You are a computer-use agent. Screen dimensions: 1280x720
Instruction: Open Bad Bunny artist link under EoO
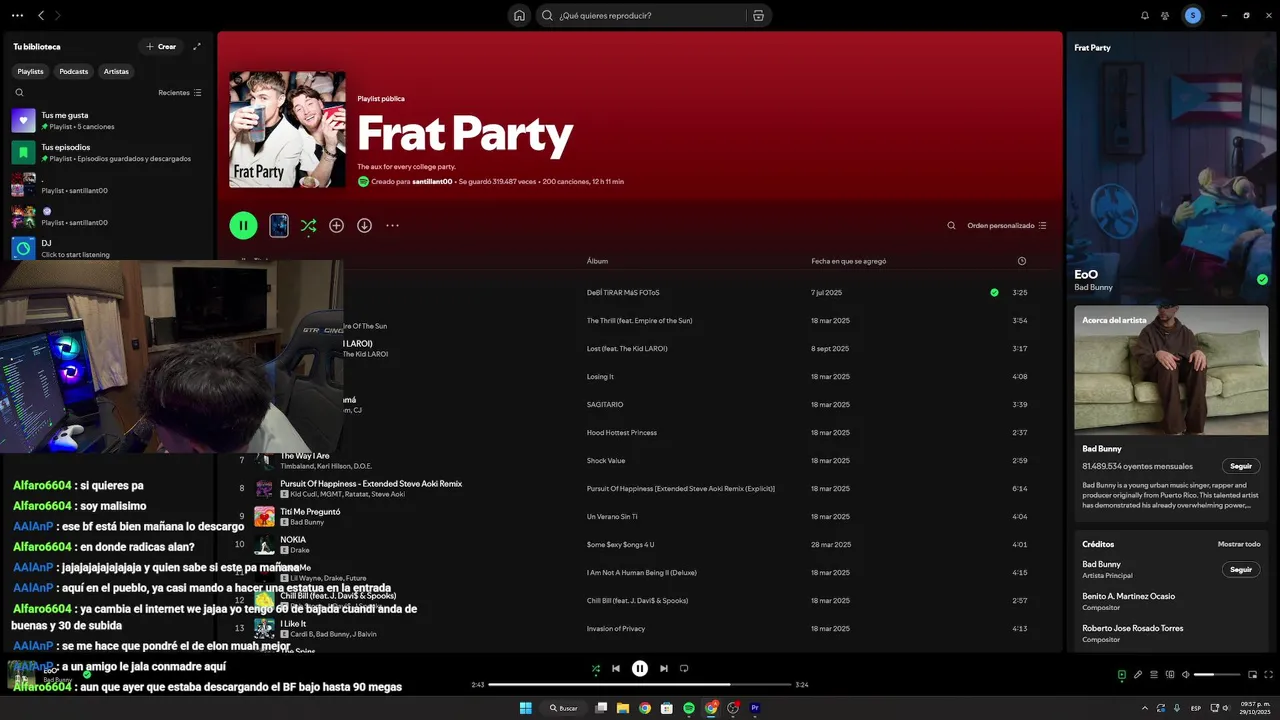(1093, 288)
